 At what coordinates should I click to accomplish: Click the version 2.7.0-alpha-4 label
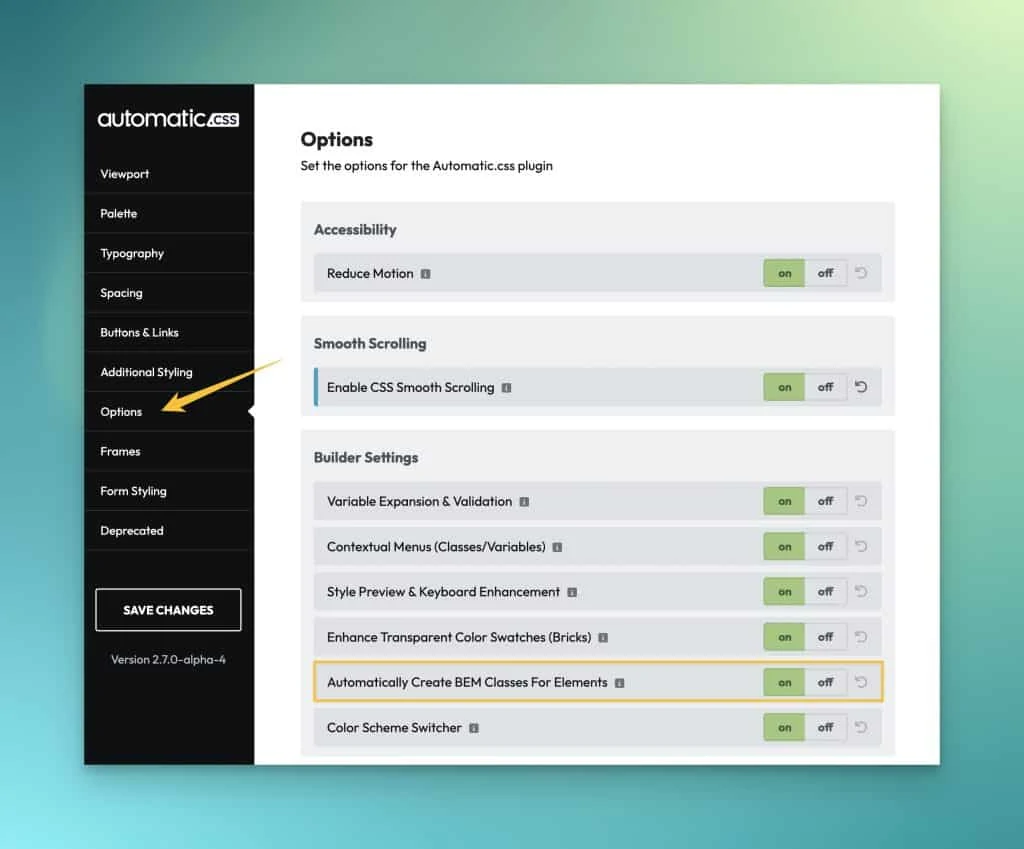point(168,659)
